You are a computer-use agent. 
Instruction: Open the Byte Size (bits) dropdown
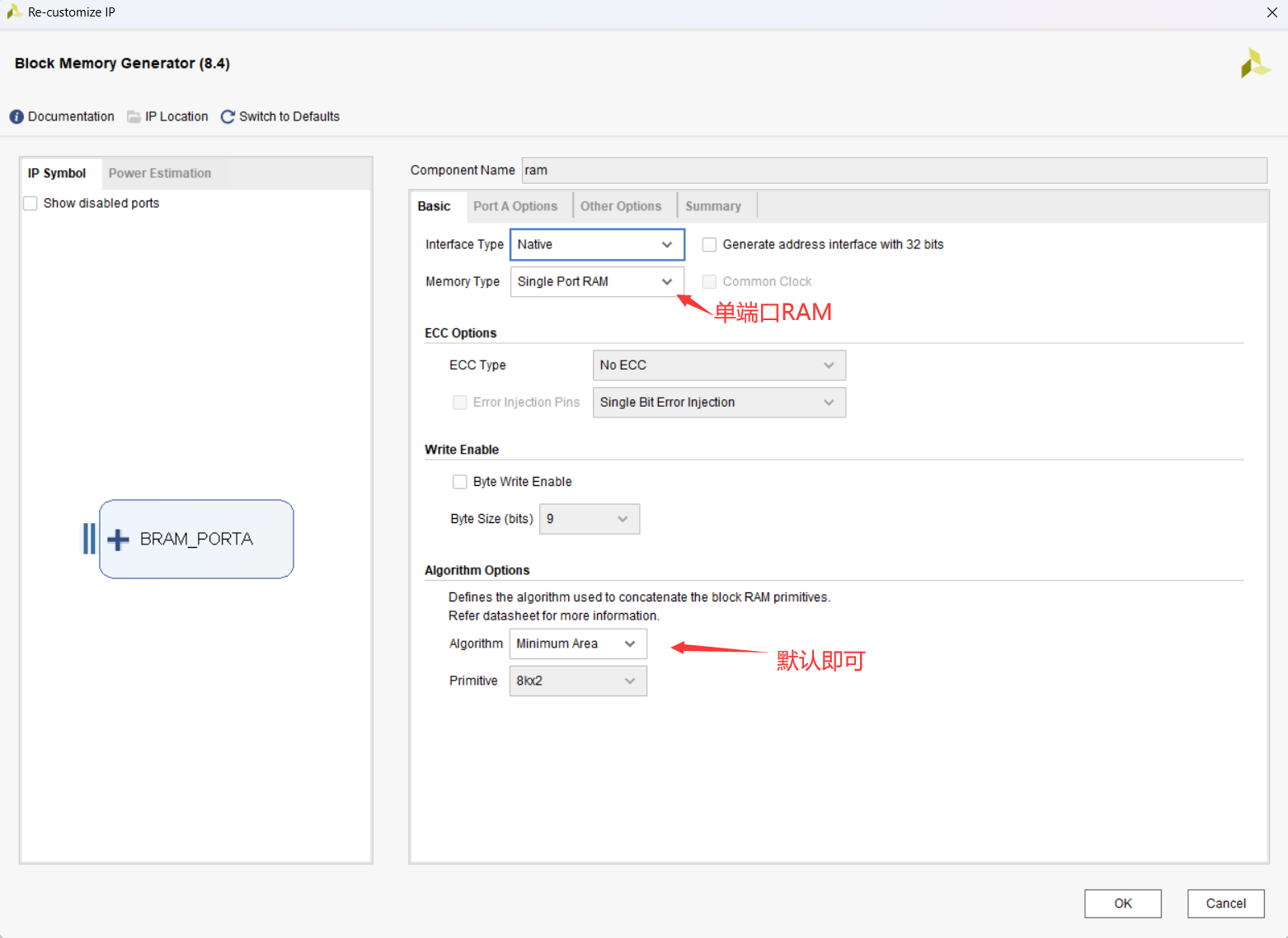[590, 519]
